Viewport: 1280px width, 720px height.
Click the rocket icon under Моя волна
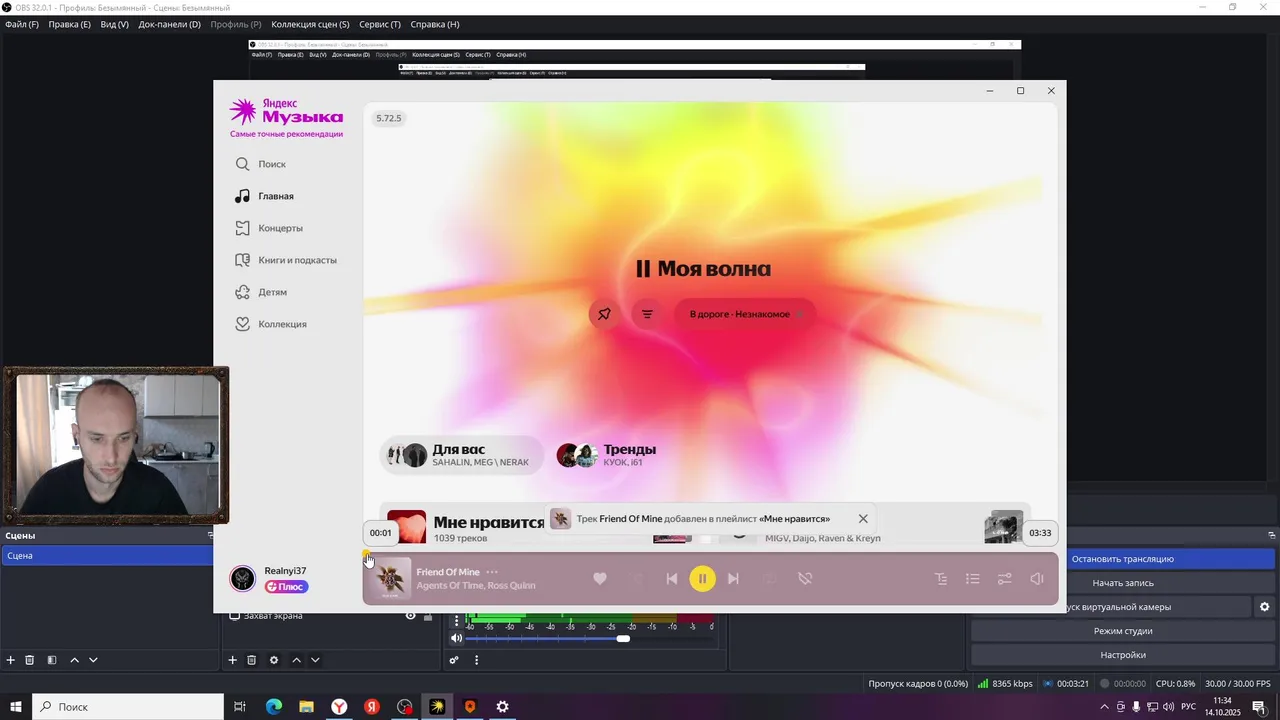(x=604, y=314)
